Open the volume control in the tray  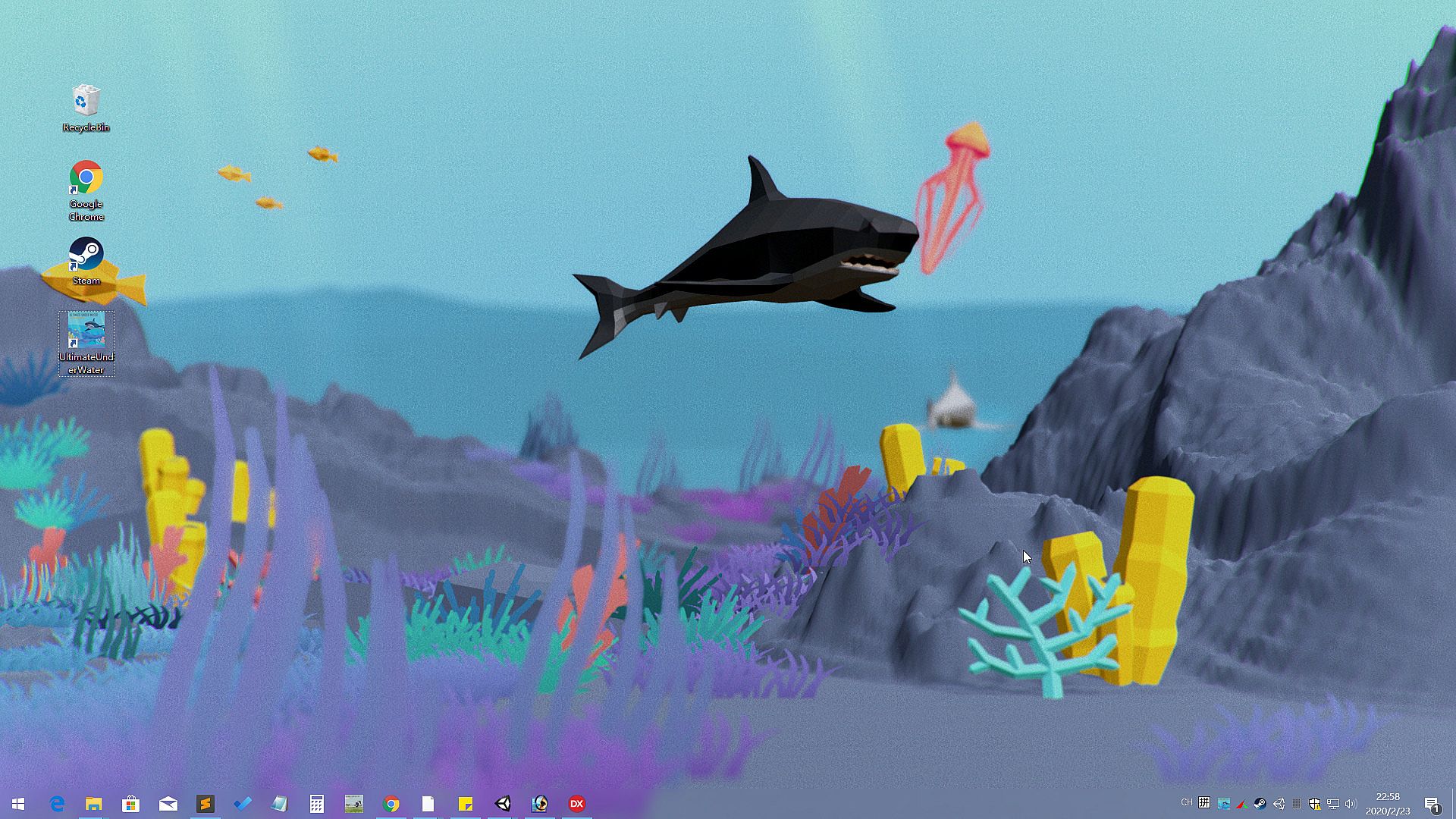pyautogui.click(x=1351, y=804)
